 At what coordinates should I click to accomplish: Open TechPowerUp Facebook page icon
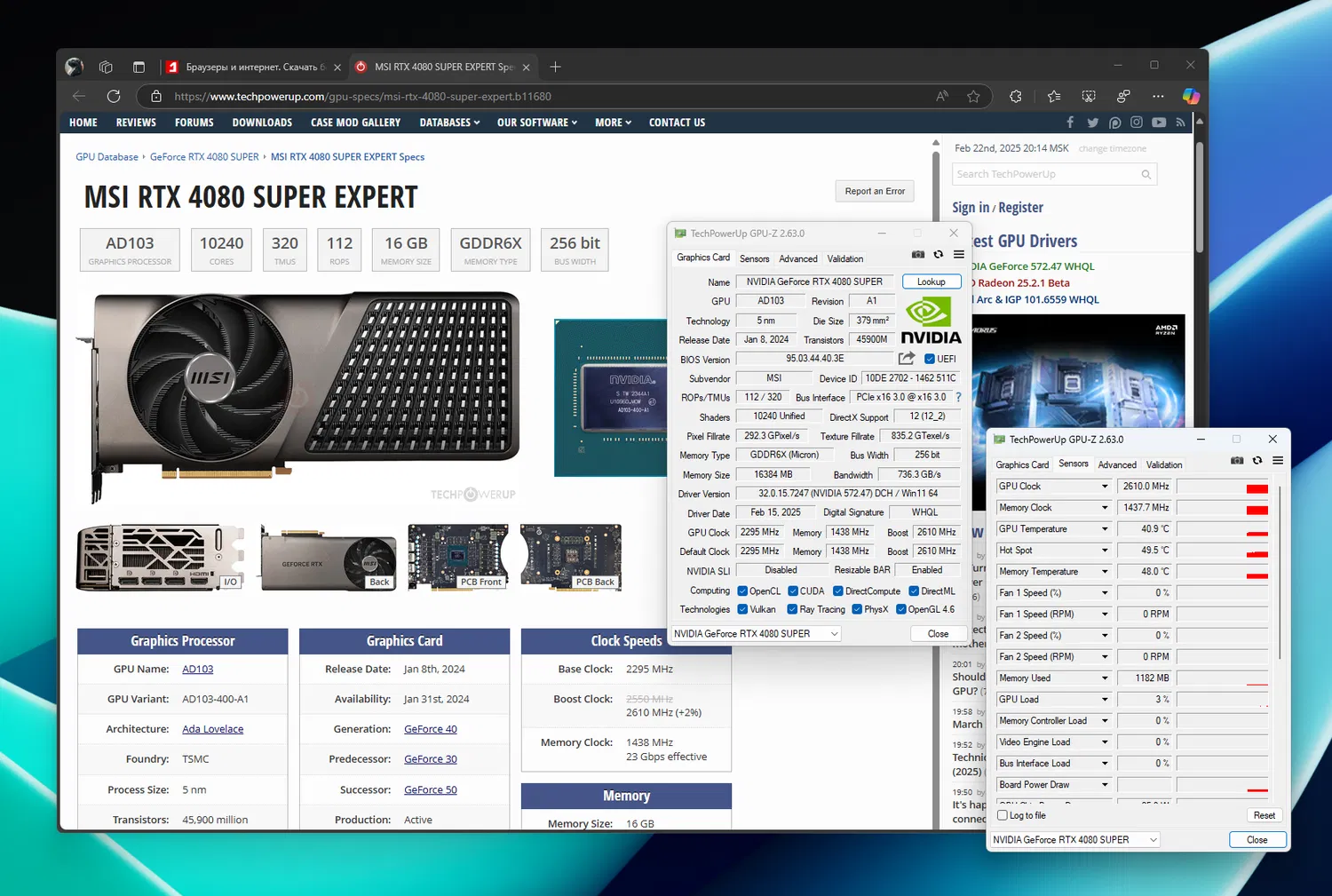(1070, 123)
